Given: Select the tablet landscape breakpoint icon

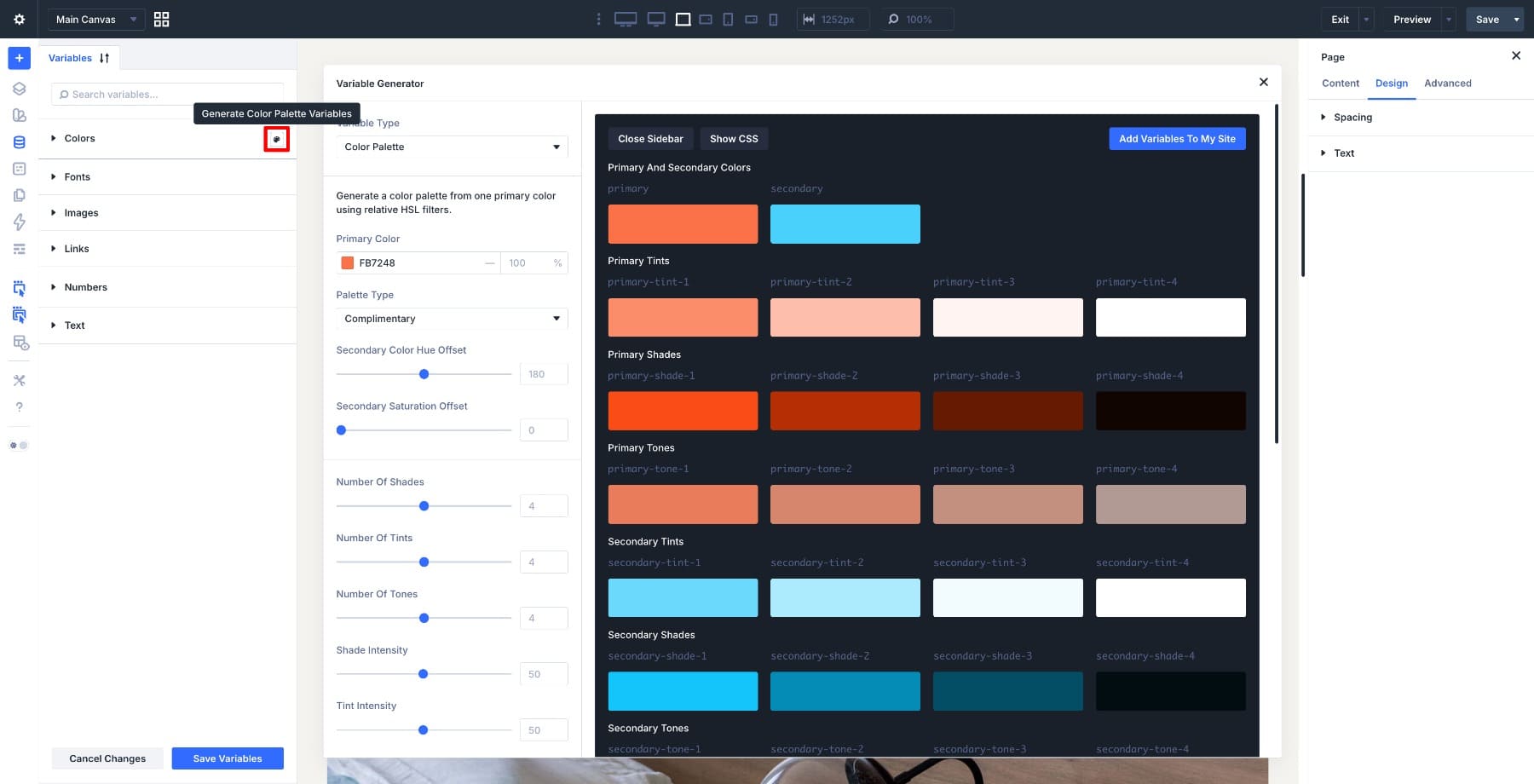Looking at the screenshot, I should [x=706, y=19].
